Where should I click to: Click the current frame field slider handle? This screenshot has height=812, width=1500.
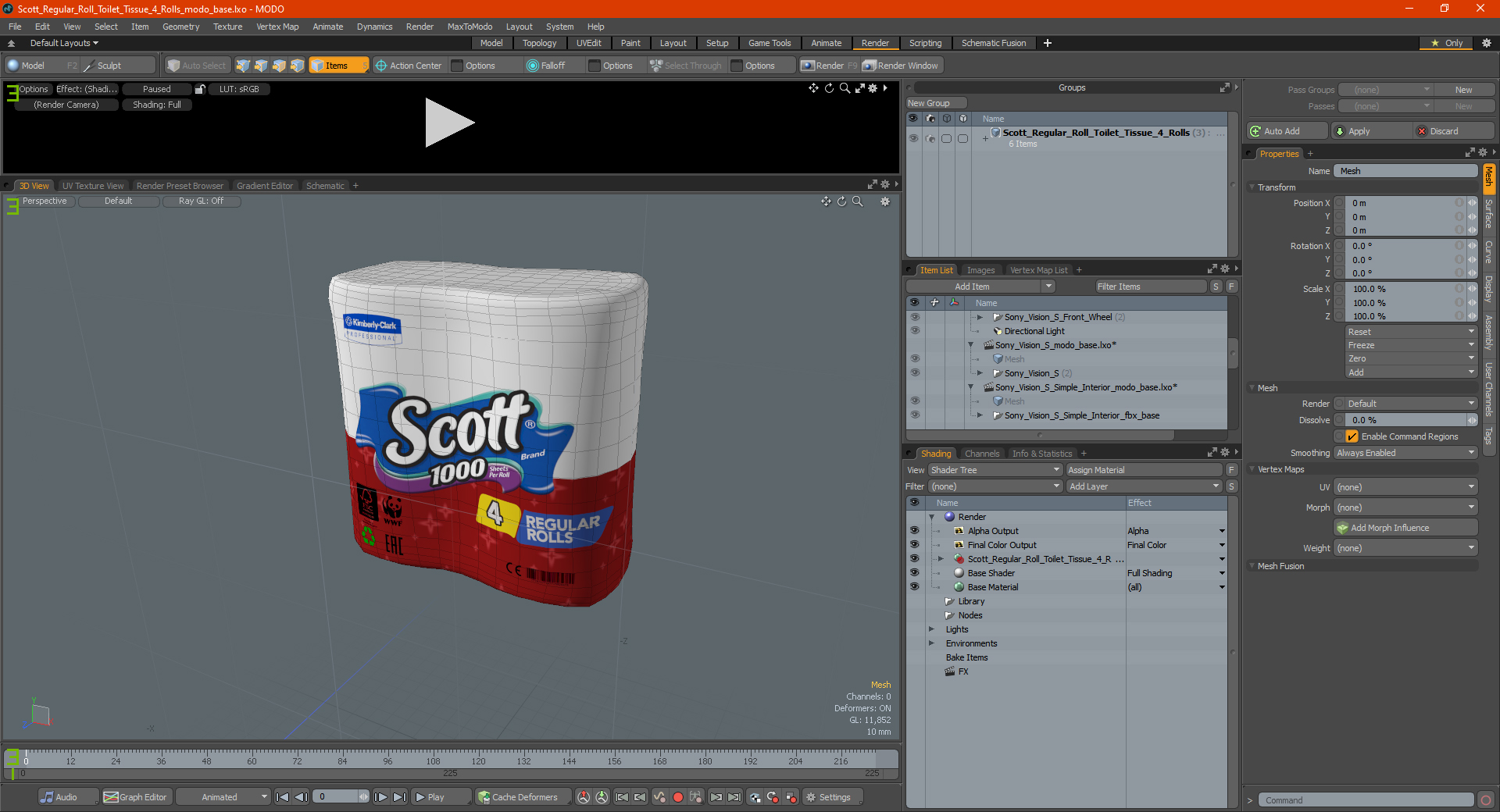363,797
